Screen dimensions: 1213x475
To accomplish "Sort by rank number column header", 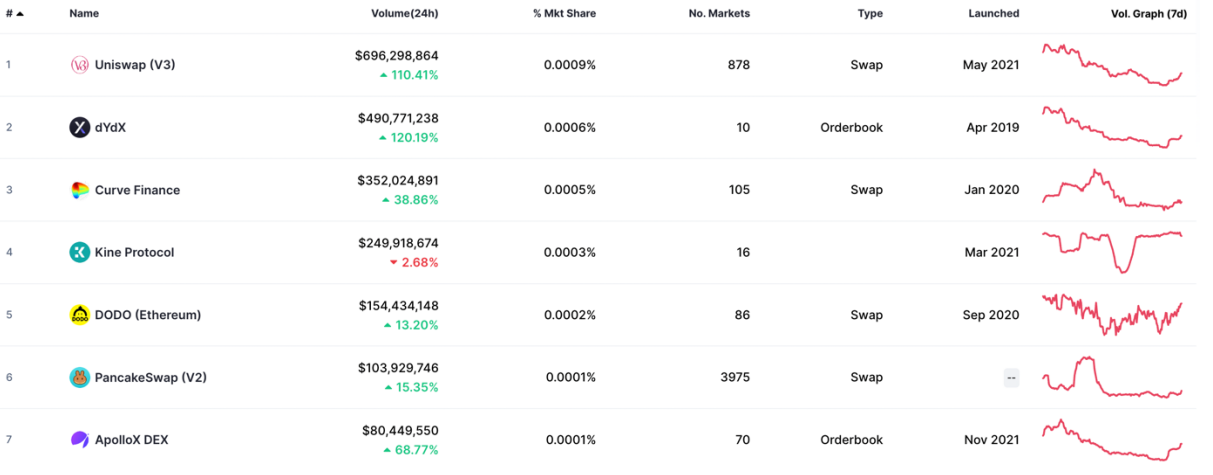I will [x=14, y=14].
